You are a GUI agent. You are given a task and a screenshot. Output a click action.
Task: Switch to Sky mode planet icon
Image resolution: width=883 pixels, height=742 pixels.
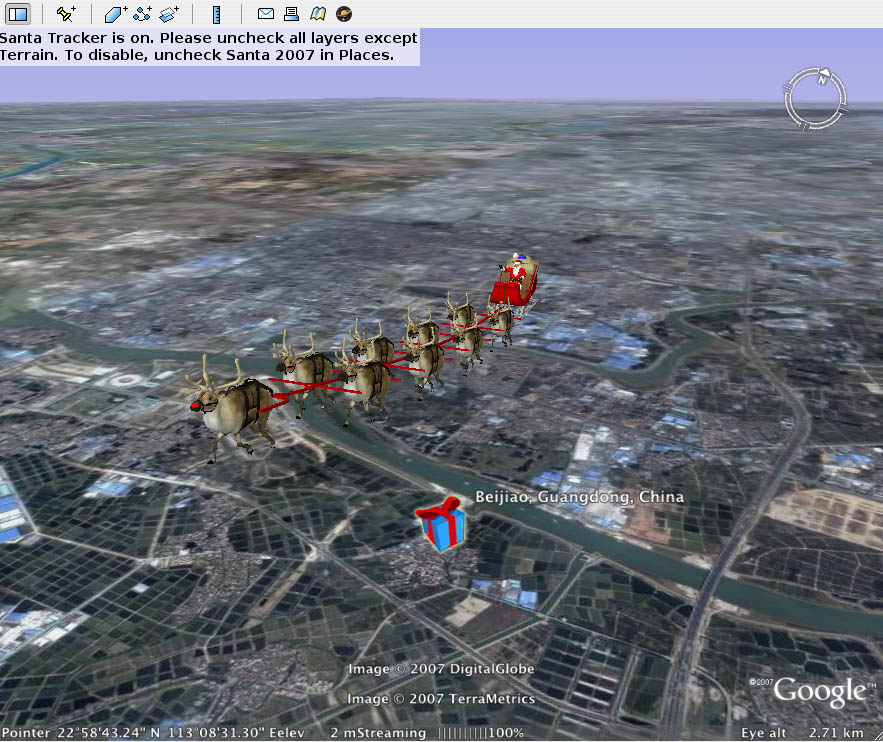click(x=344, y=14)
